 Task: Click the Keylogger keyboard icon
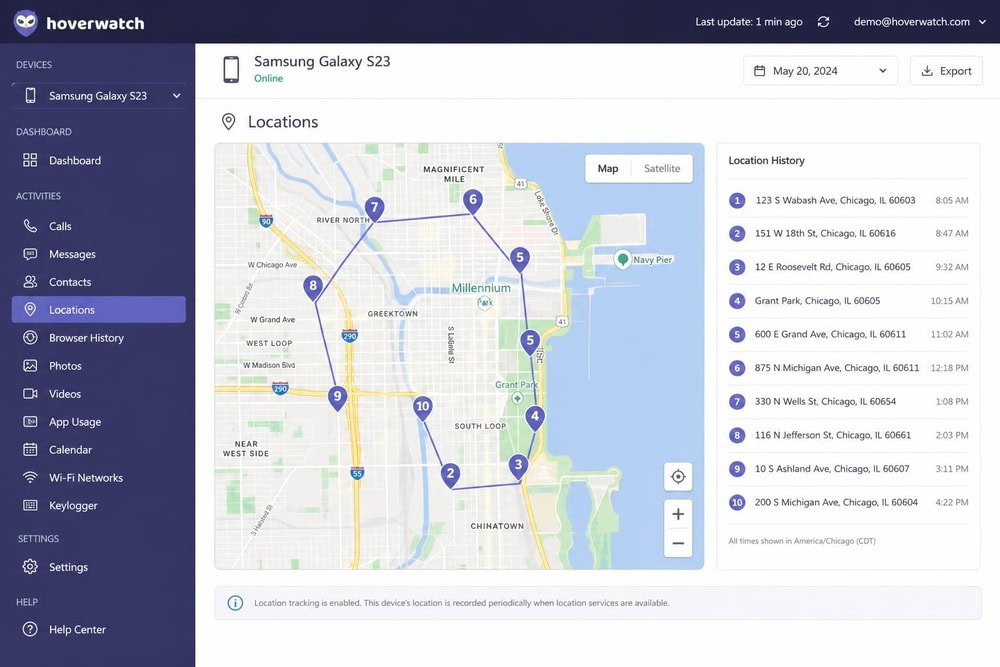pyautogui.click(x=30, y=506)
